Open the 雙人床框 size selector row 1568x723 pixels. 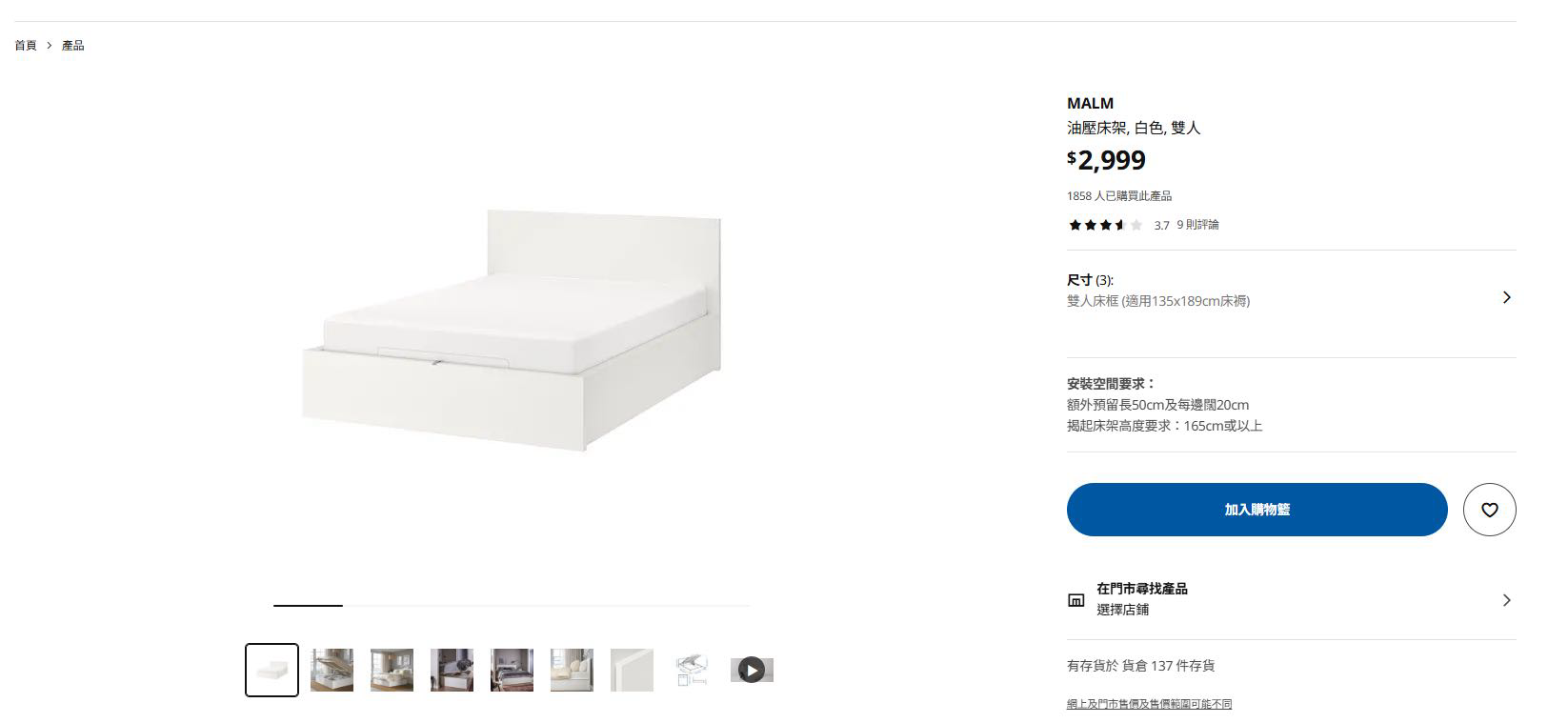(1157, 301)
